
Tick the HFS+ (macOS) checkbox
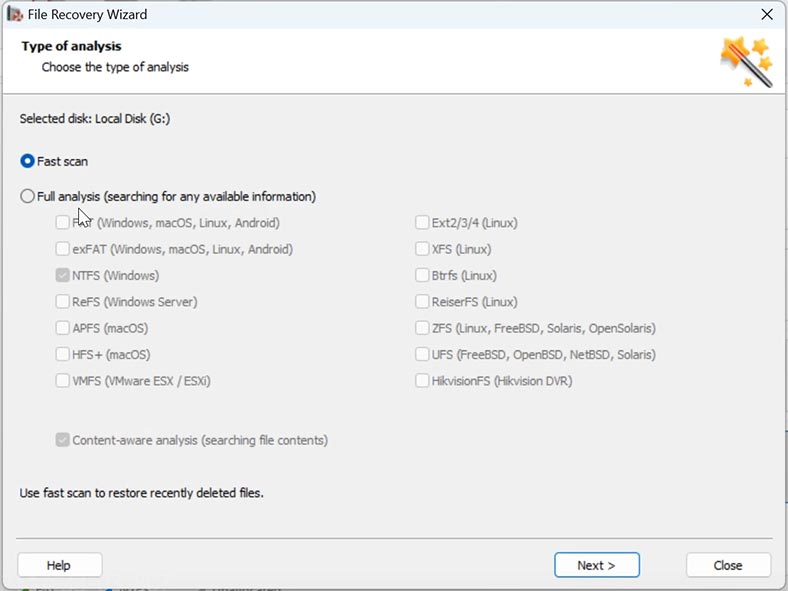click(x=62, y=354)
